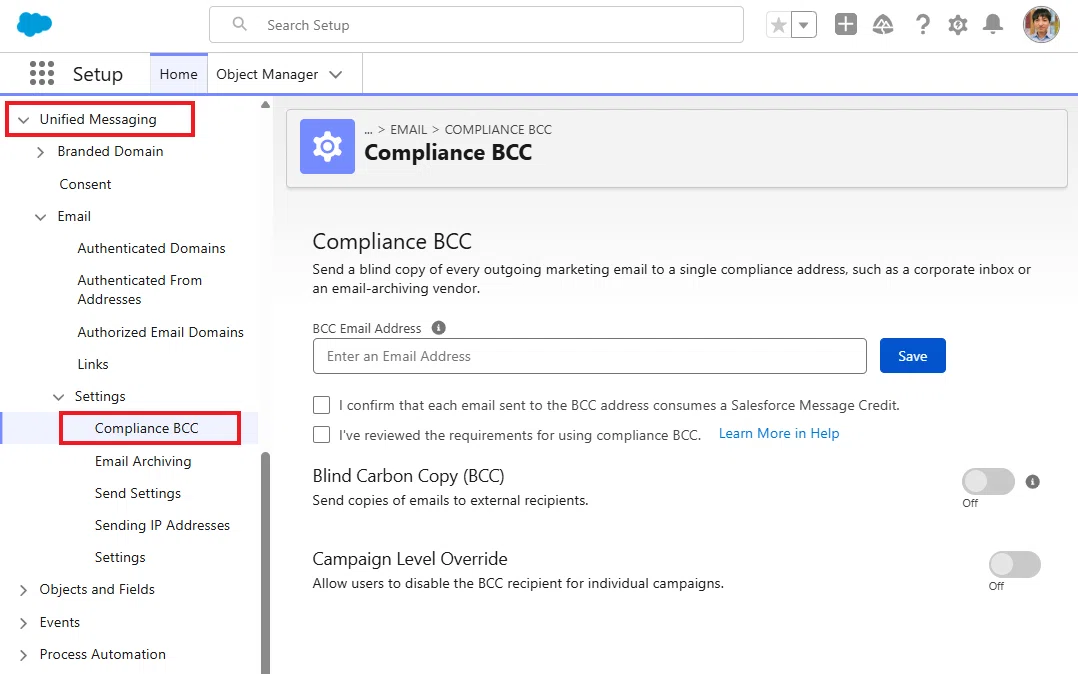This screenshot has width=1078, height=674.
Task: Collapse the Settings subtree chevron
Action: (x=58, y=397)
